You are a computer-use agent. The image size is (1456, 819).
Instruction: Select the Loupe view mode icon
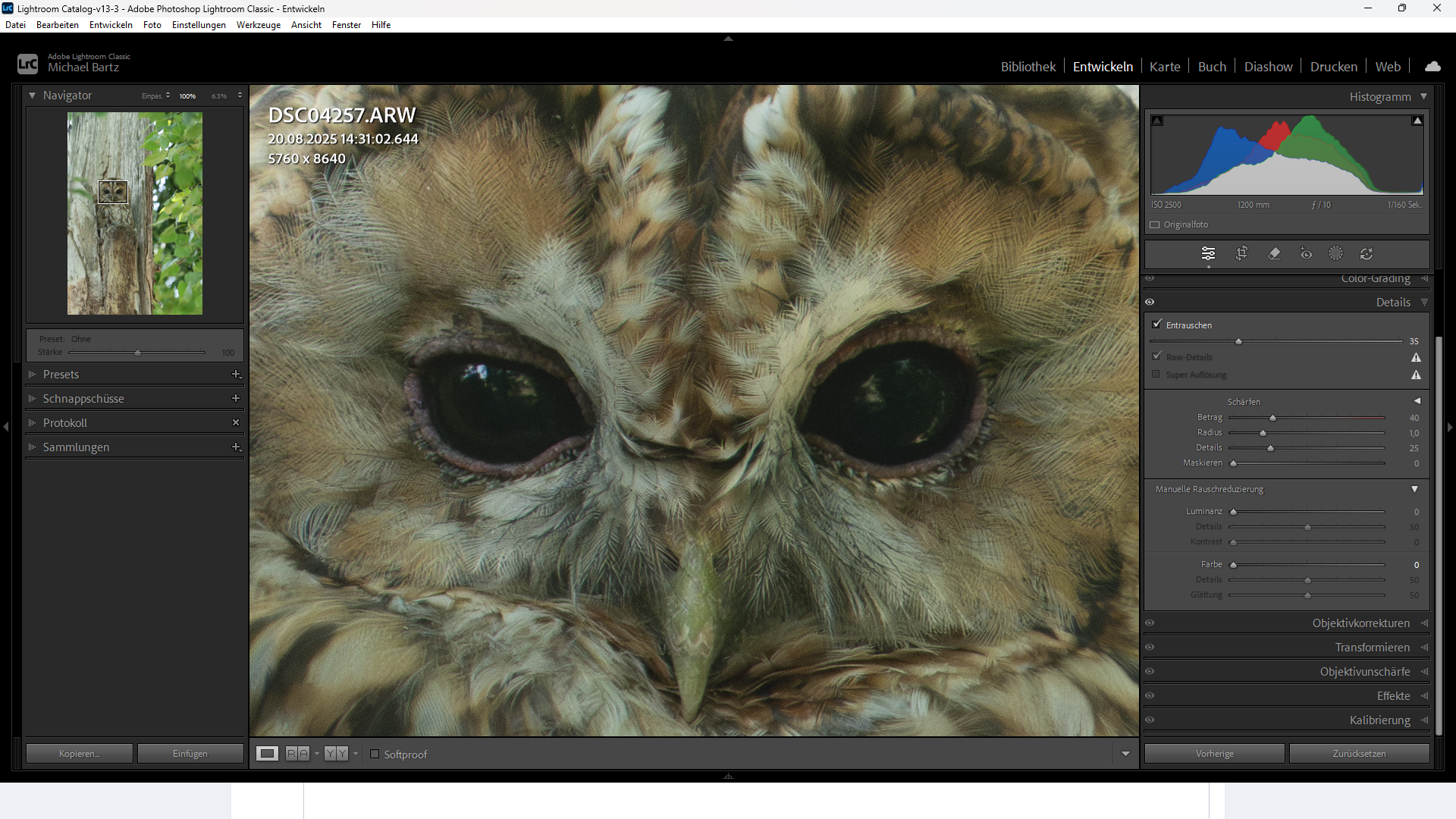(267, 754)
